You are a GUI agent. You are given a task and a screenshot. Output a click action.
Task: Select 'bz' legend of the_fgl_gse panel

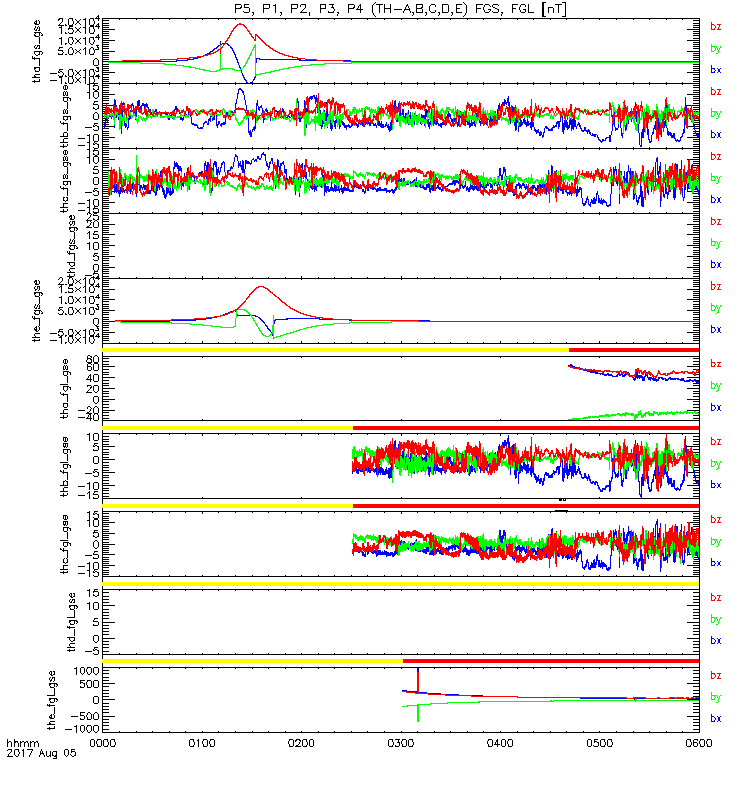tap(716, 676)
